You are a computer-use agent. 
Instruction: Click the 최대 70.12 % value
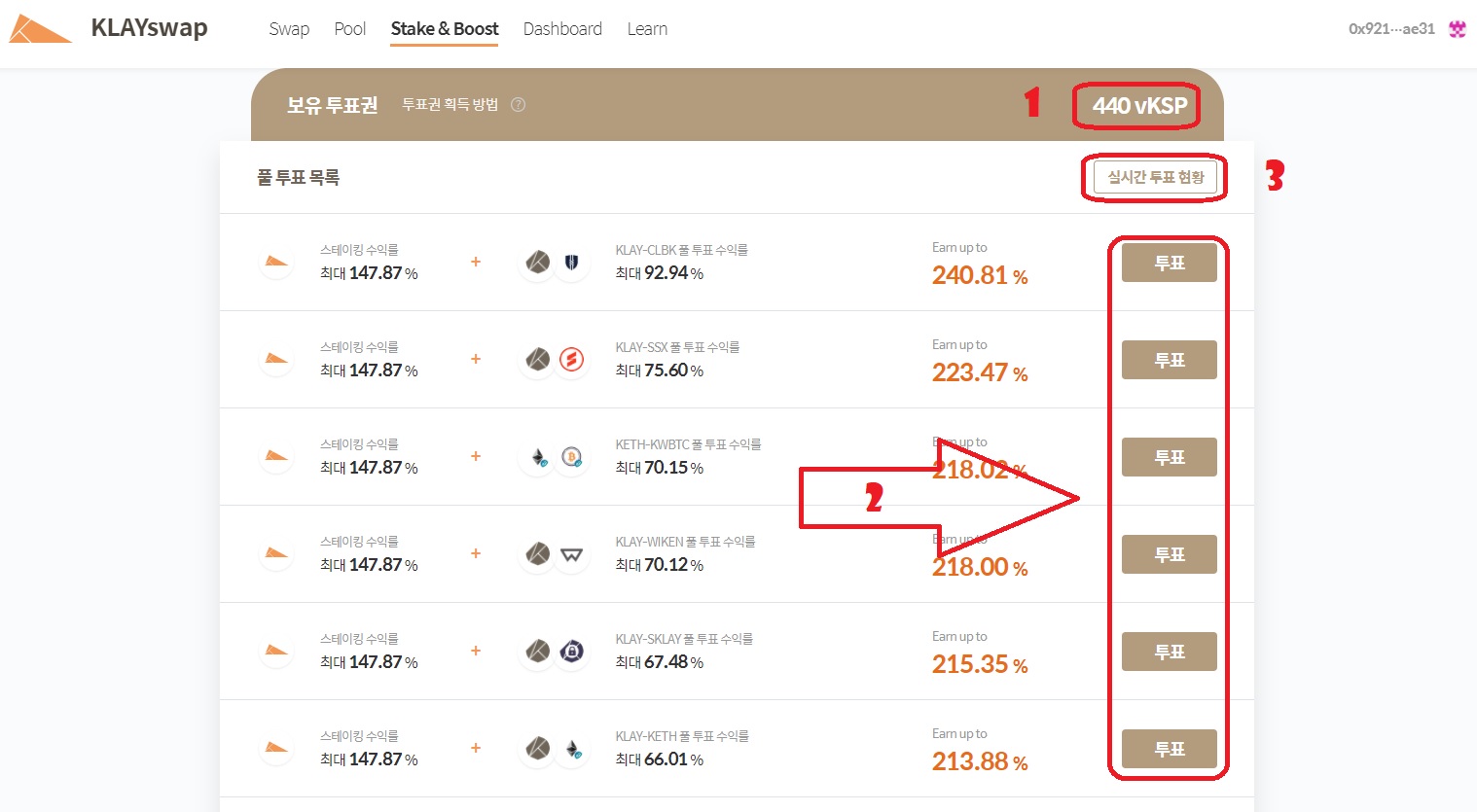[659, 565]
